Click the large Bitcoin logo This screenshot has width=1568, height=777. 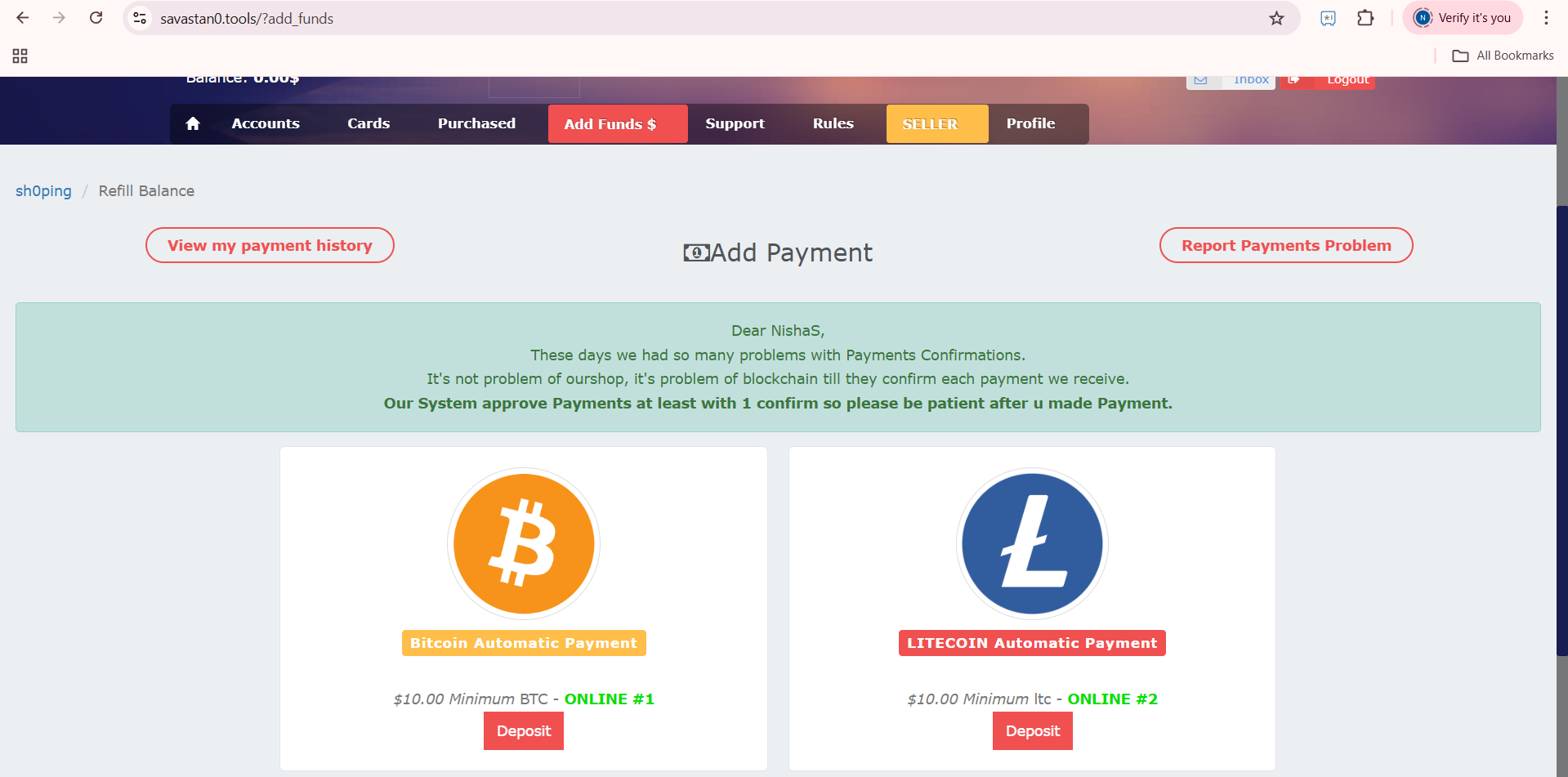click(524, 544)
